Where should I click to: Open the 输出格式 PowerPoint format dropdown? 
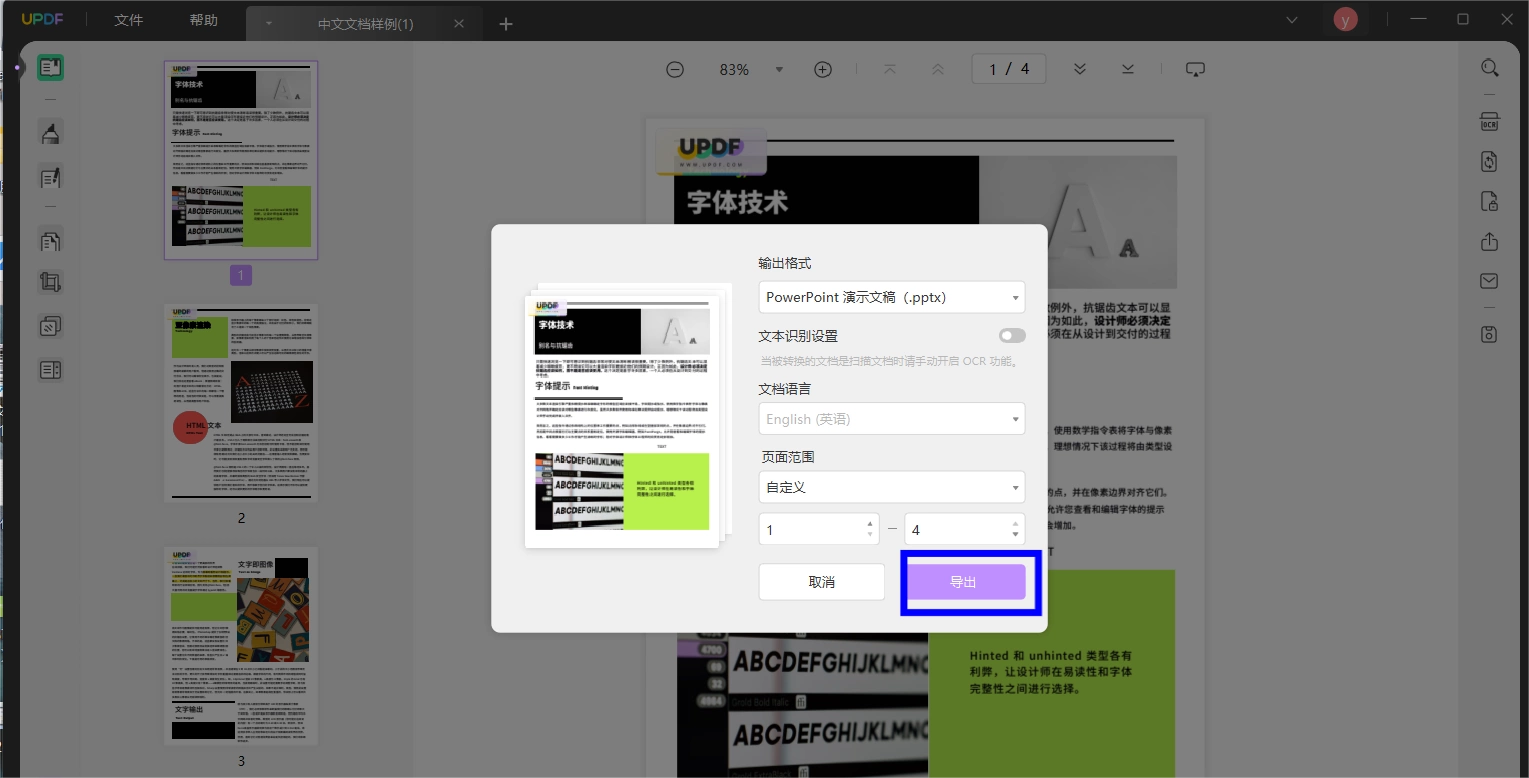[892, 297]
